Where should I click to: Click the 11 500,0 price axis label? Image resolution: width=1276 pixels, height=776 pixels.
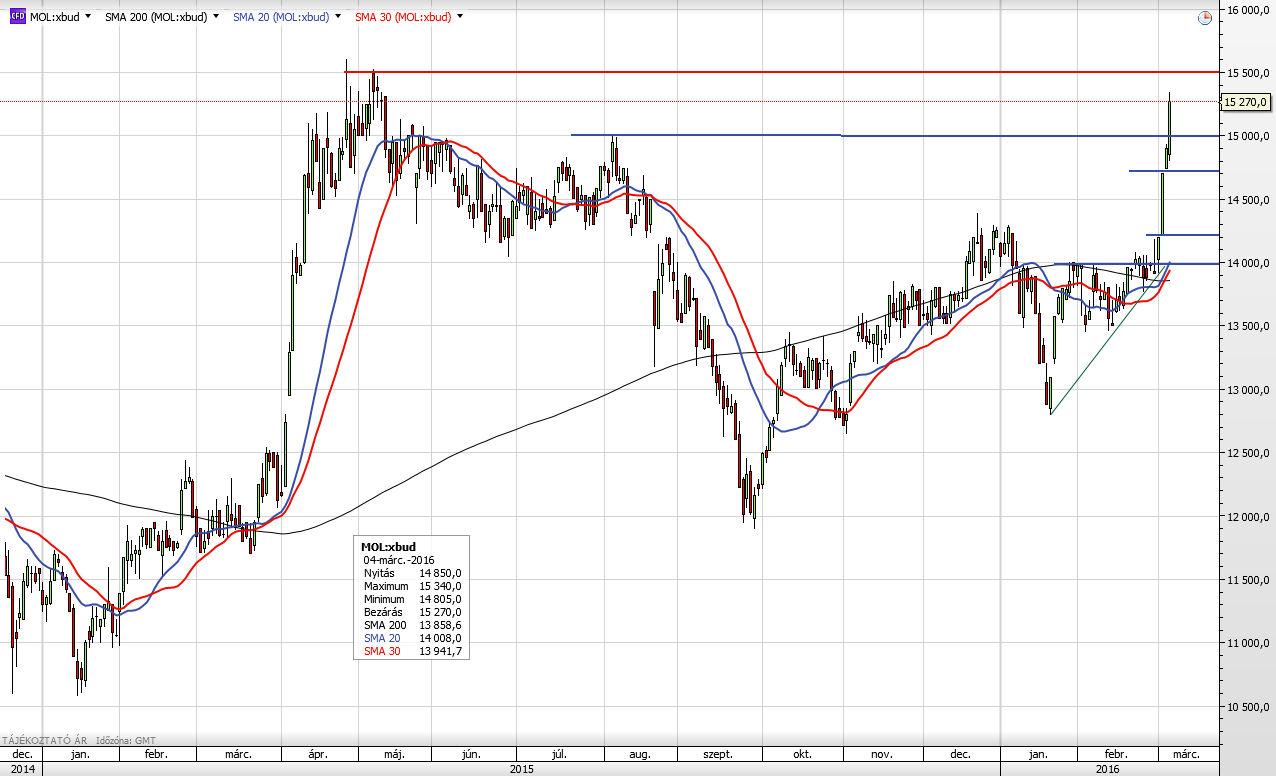pyautogui.click(x=1248, y=580)
